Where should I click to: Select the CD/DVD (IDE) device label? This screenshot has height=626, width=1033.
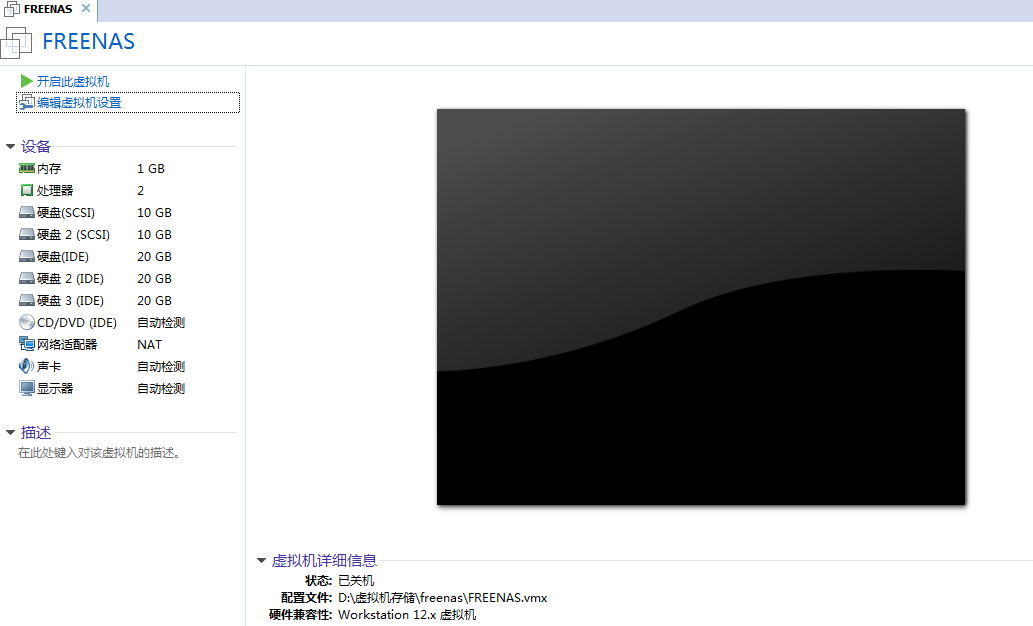click(77, 322)
